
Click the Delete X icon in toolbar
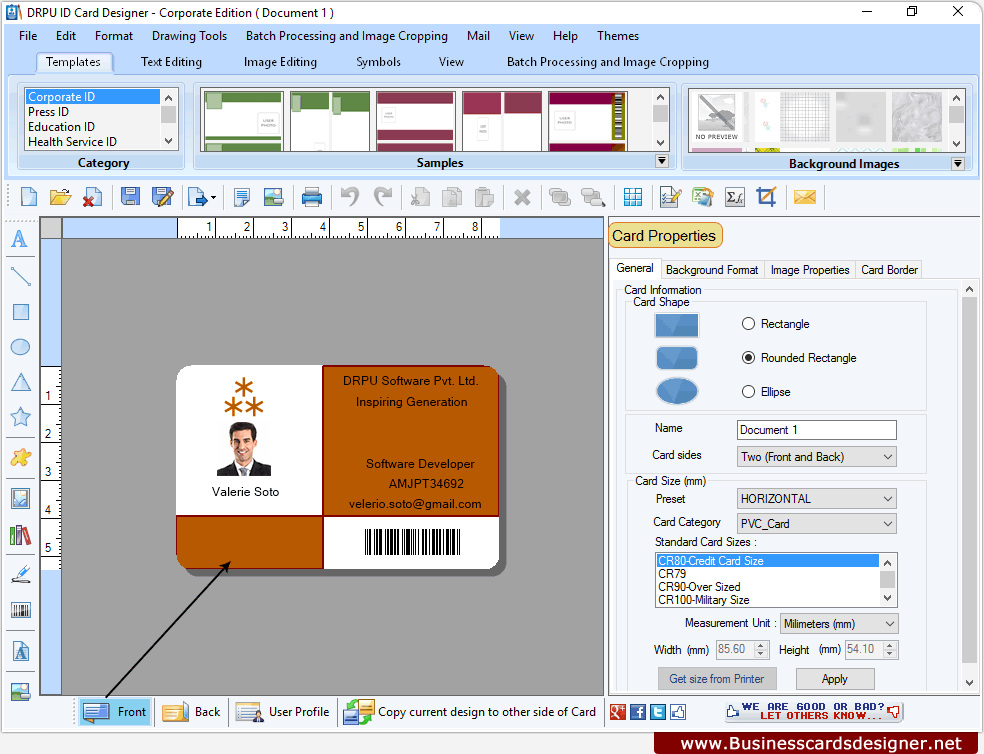click(522, 198)
